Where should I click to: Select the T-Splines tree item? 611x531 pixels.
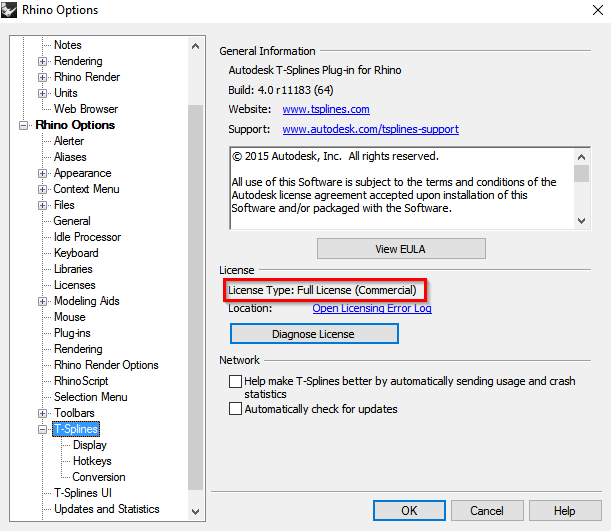[x=76, y=429]
